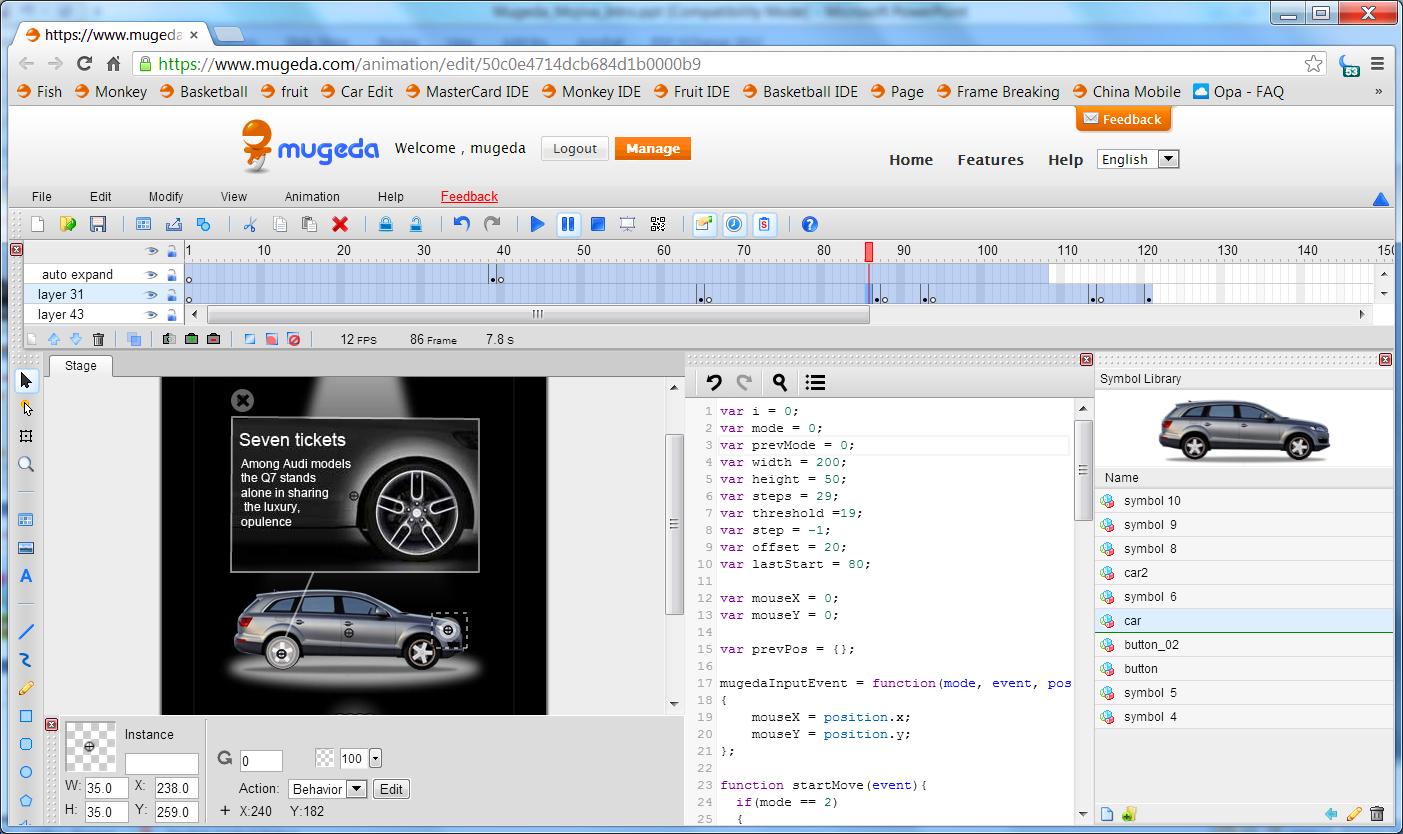Click the Edit button next to Behavior
The width and height of the screenshot is (1403, 834).
pyautogui.click(x=391, y=789)
